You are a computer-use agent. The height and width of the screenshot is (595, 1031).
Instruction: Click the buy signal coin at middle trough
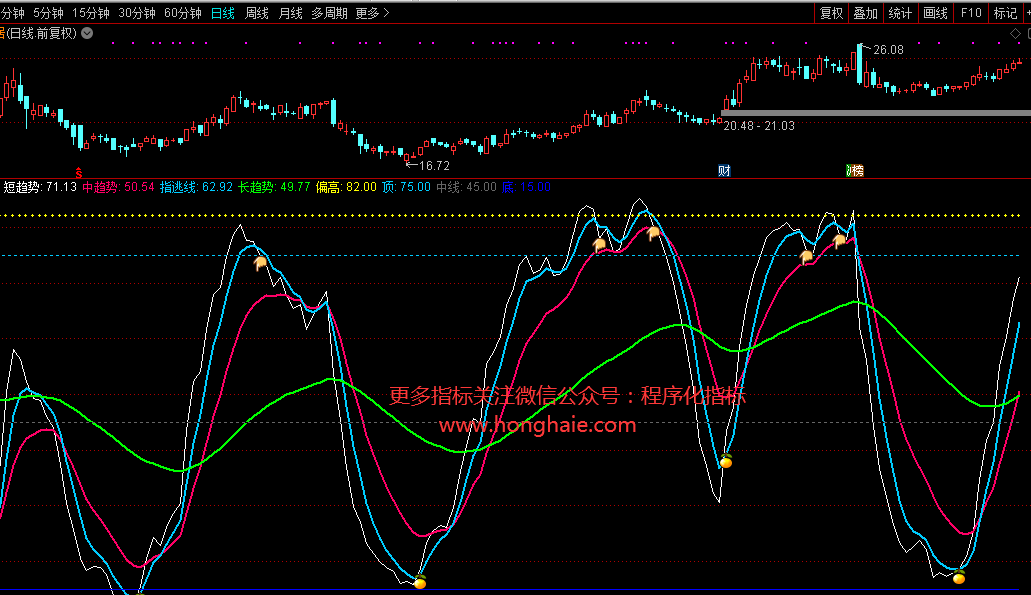[726, 461]
